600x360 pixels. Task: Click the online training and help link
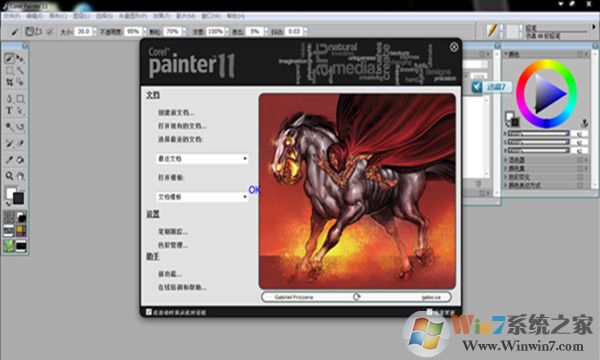click(182, 287)
